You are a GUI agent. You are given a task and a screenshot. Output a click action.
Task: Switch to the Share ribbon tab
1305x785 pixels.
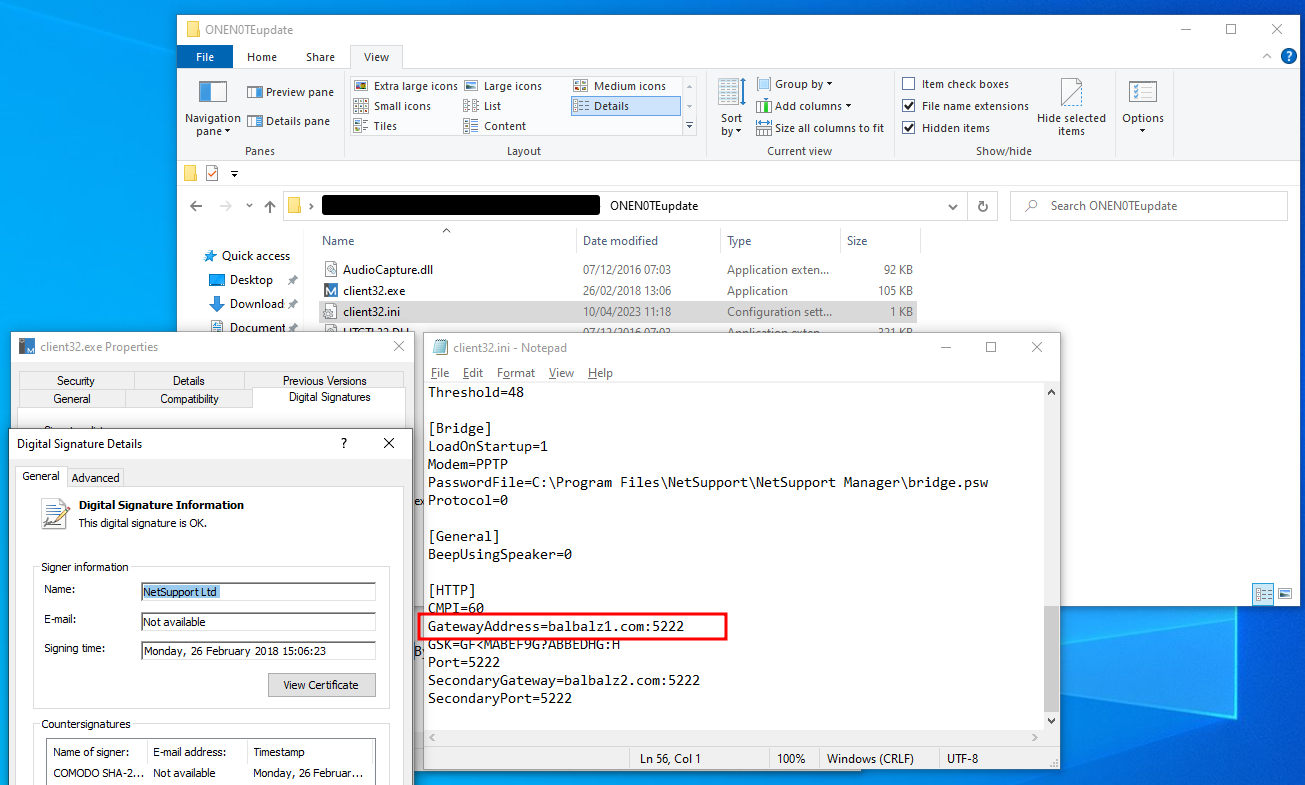[x=320, y=57]
